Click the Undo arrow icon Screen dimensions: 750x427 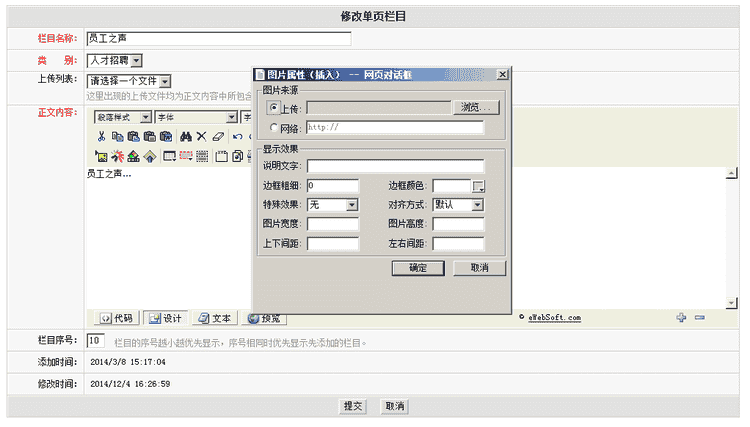[237, 137]
